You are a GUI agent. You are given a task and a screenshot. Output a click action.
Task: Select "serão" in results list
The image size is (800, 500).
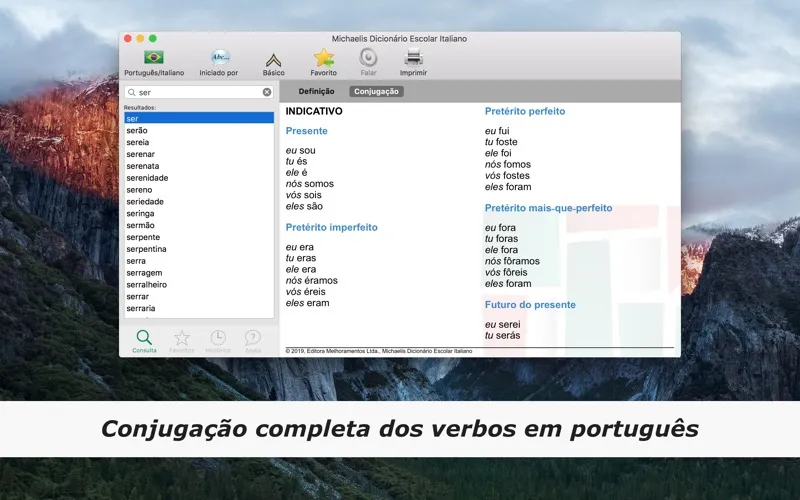(137, 130)
